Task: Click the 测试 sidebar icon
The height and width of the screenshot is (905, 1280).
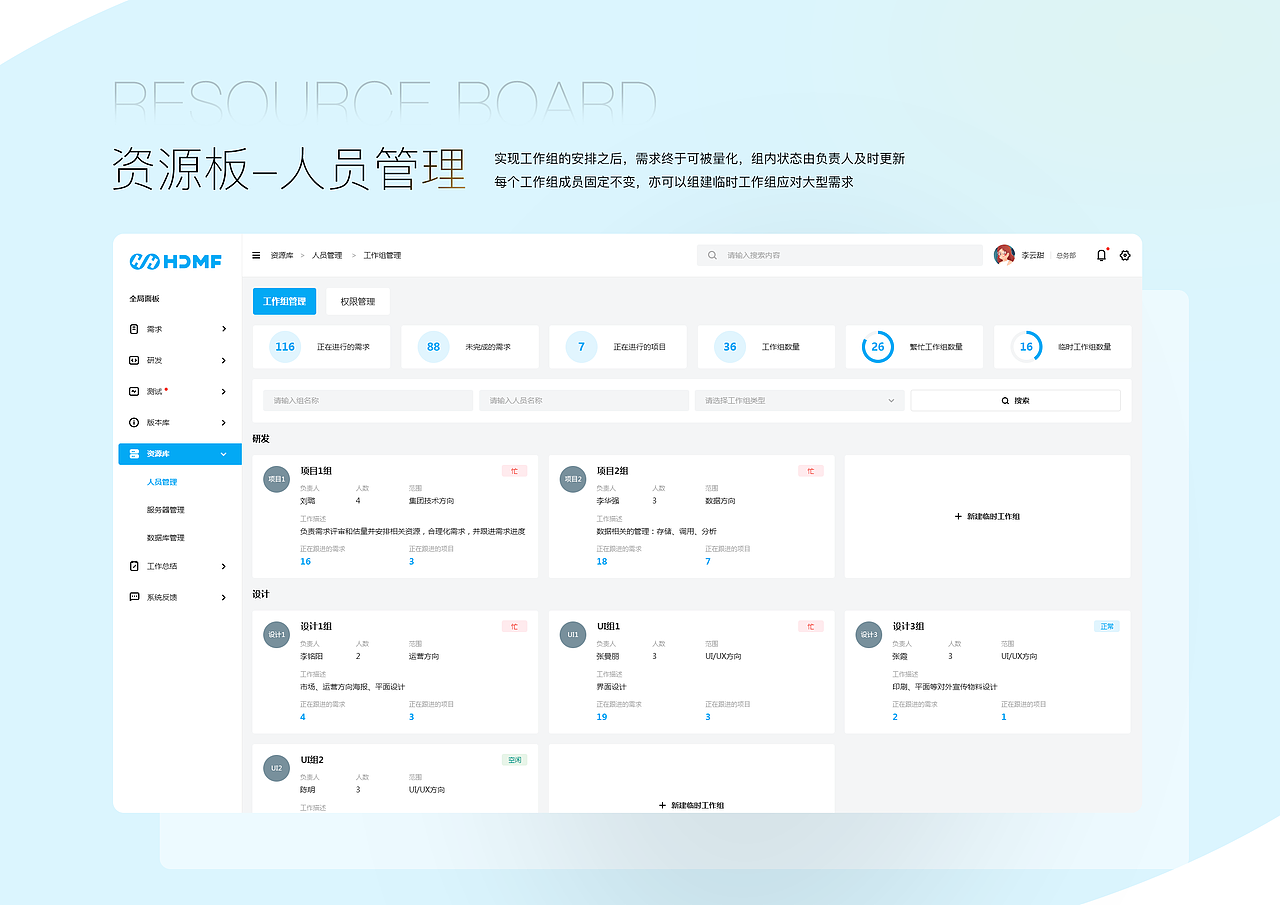Action: pyautogui.click(x=134, y=391)
